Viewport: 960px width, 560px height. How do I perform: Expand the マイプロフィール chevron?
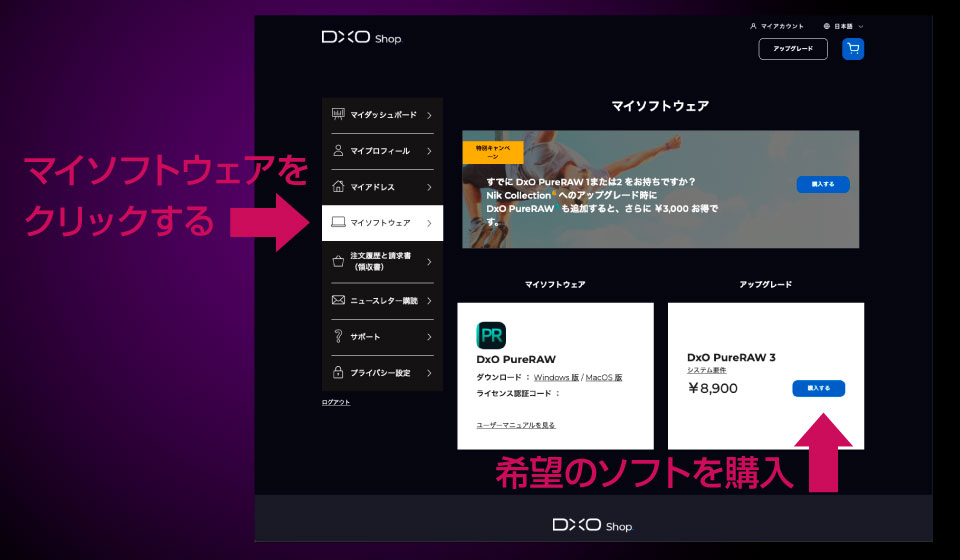(x=429, y=151)
